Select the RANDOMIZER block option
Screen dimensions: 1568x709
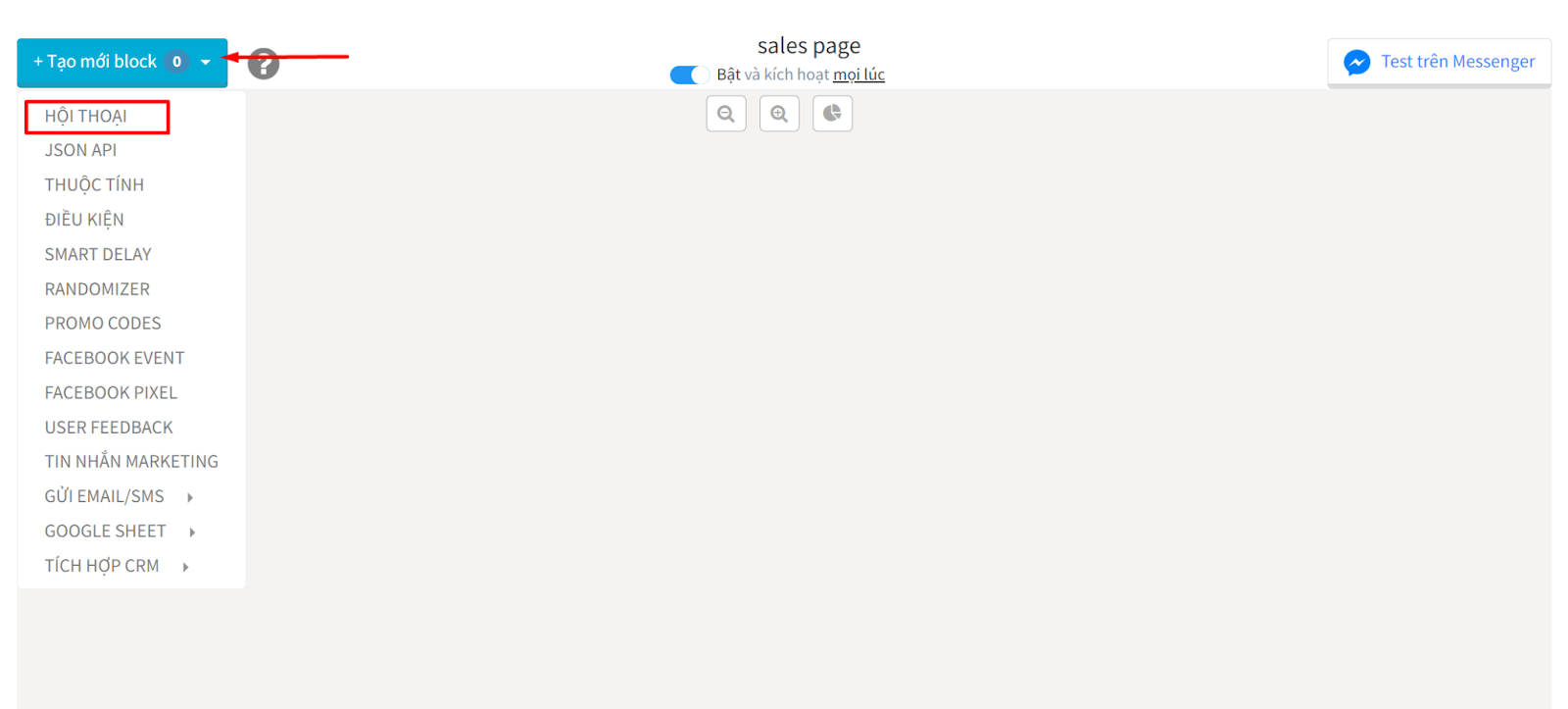(97, 289)
